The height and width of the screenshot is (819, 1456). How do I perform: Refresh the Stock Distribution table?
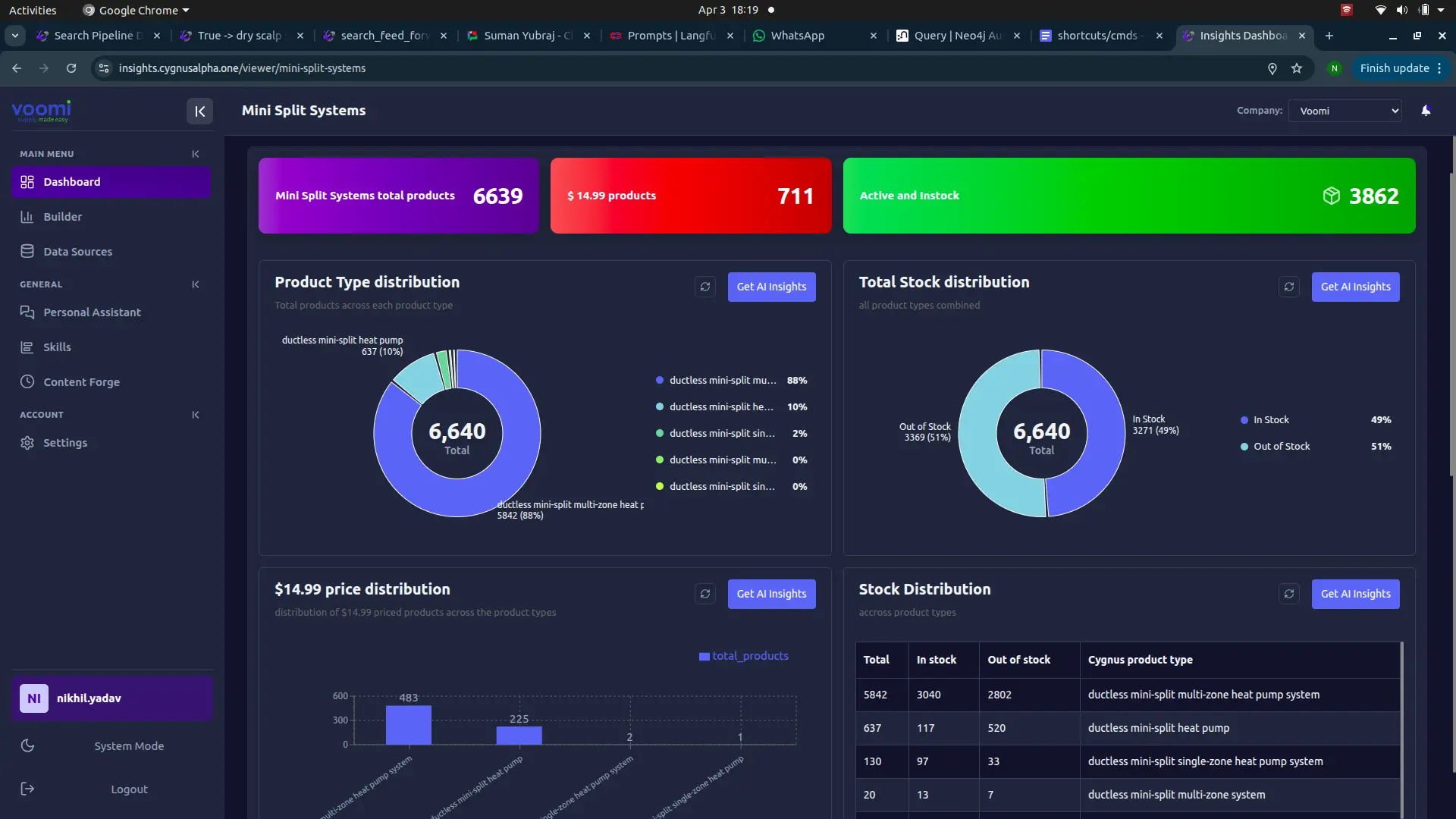1289,594
